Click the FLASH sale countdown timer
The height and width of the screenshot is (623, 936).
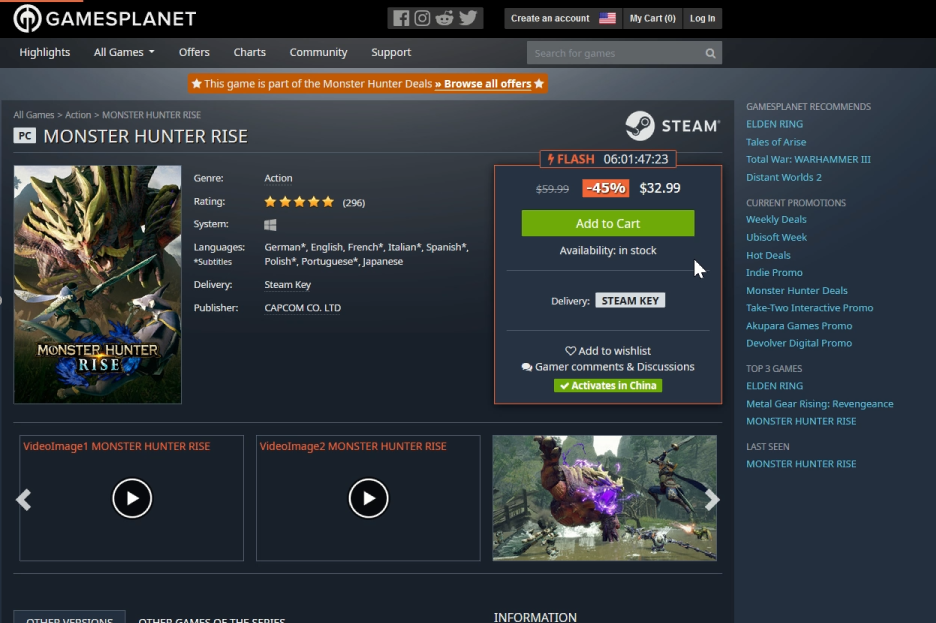(608, 159)
